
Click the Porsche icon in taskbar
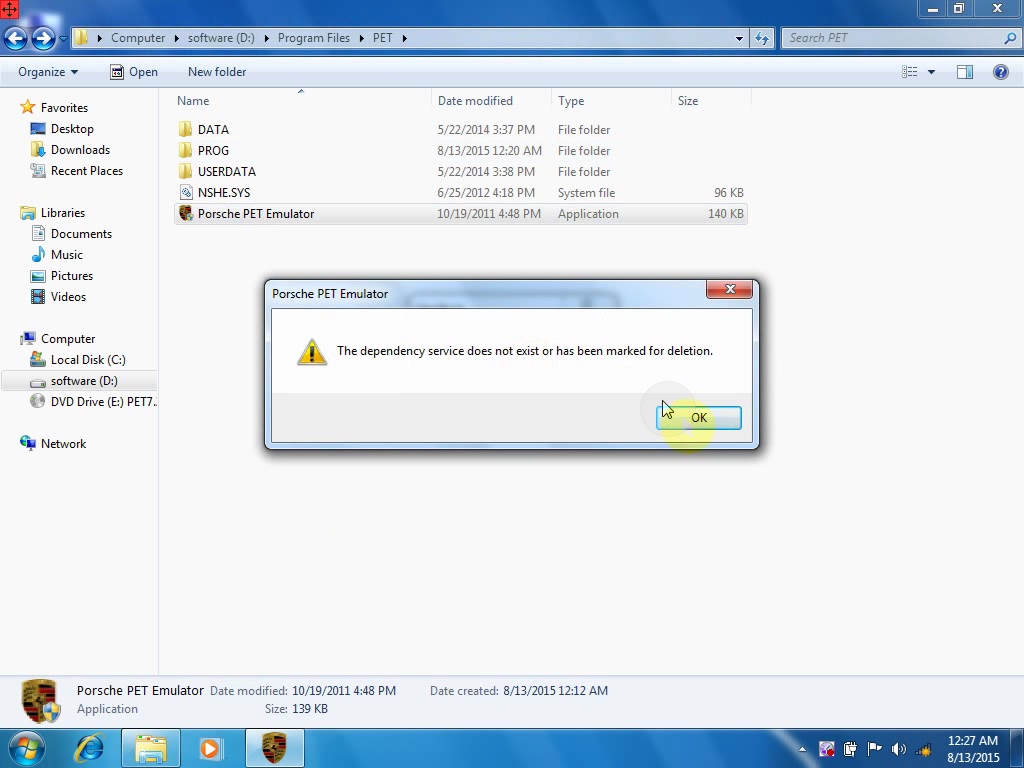(x=274, y=748)
